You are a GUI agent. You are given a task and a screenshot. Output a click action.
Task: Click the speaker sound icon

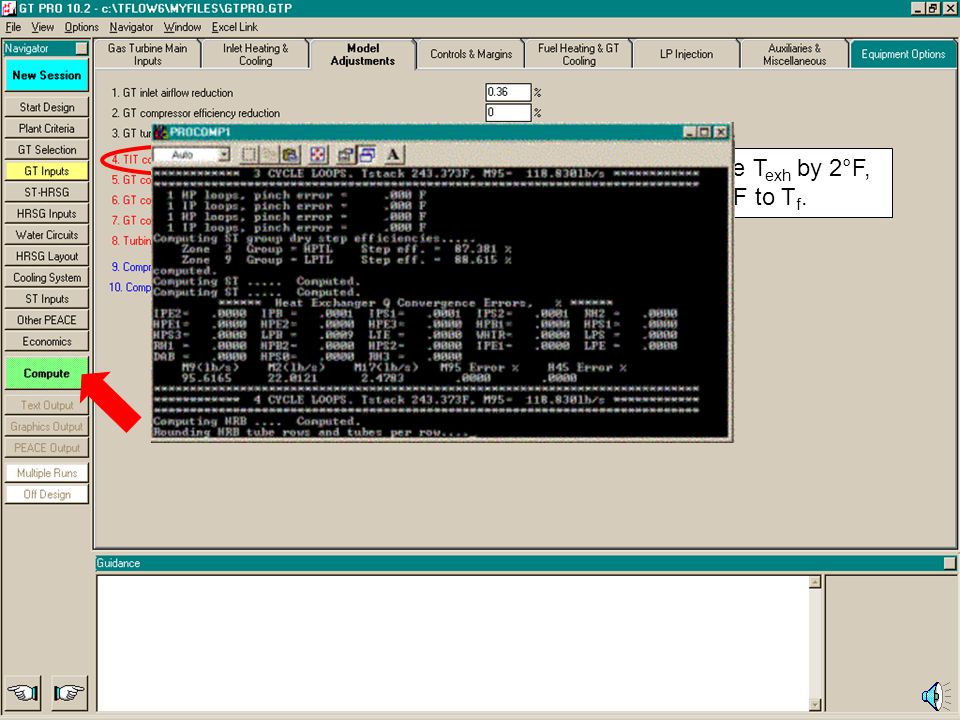click(936, 696)
